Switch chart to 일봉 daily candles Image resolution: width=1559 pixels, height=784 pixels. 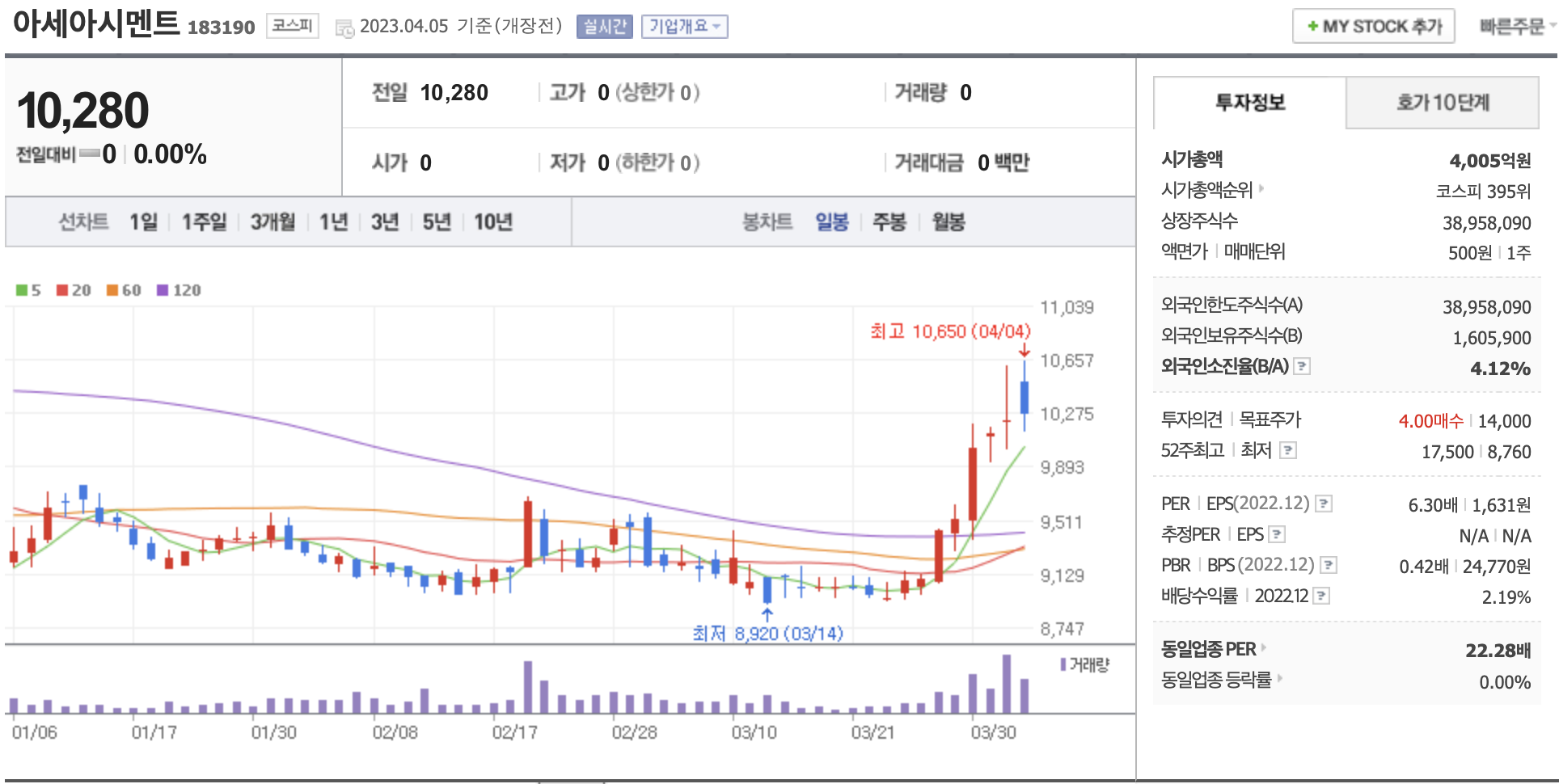(x=831, y=221)
